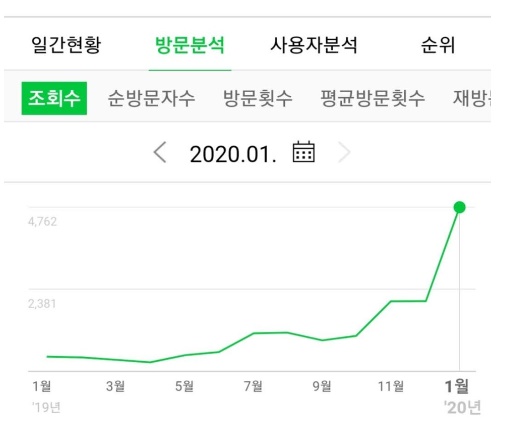The image size is (512, 429).
Task: Select the bold 1월 '20년 axis label
Action: coord(462,397)
